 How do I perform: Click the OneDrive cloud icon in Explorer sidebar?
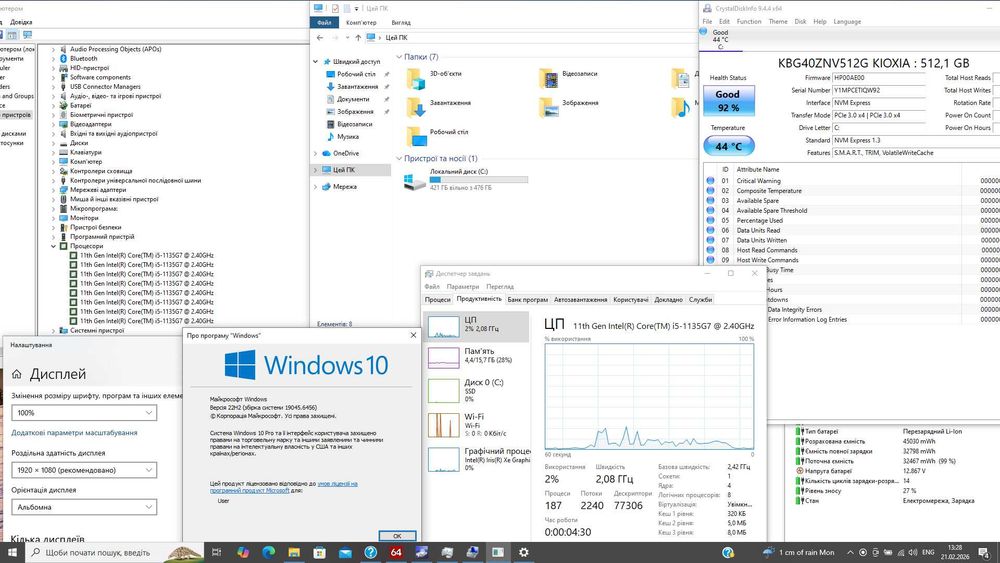[x=327, y=154]
